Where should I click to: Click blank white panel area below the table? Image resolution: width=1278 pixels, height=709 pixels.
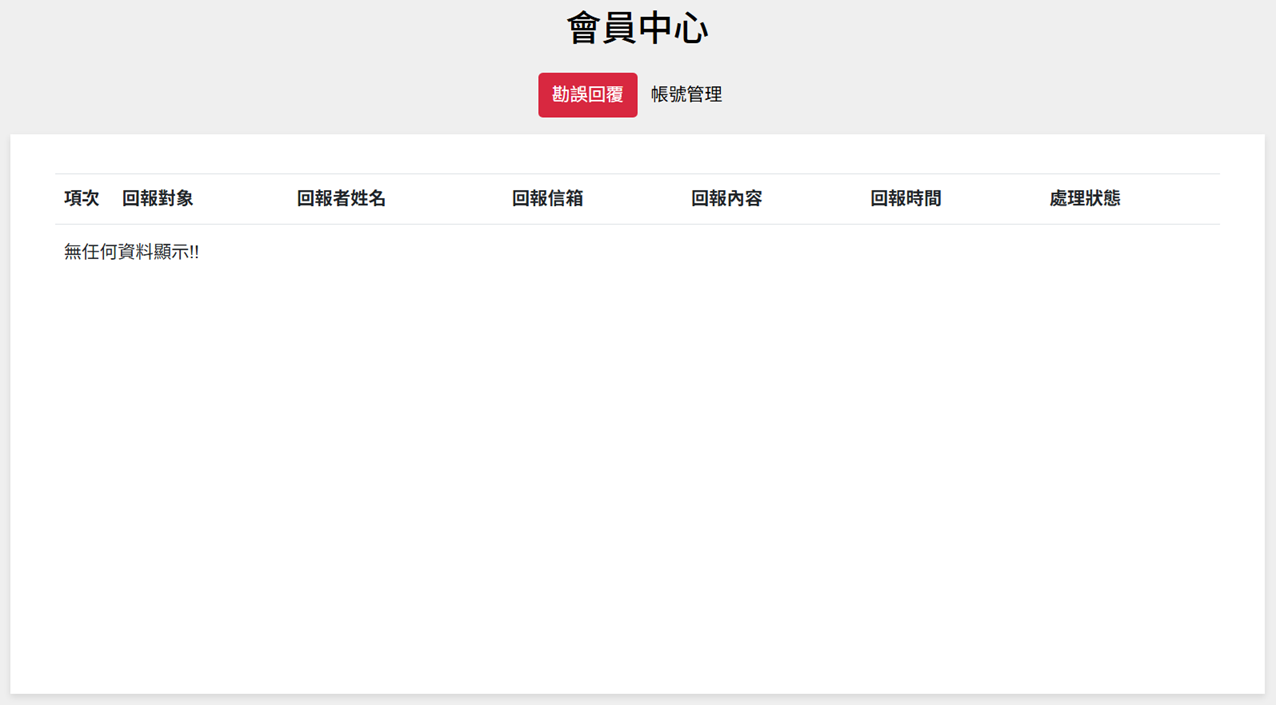(x=637, y=480)
